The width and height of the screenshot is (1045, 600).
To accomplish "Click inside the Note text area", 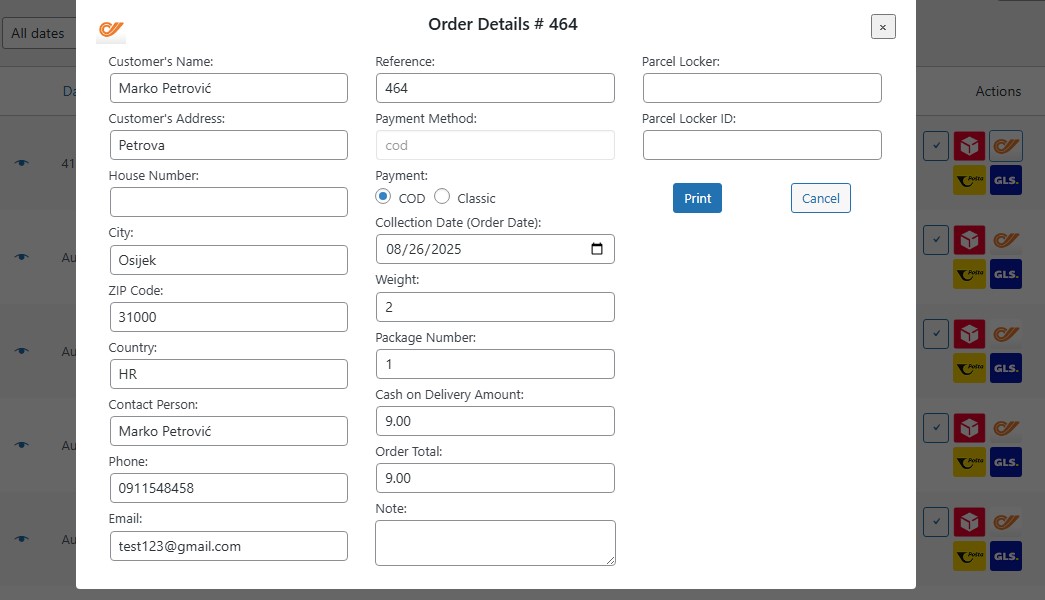I will 495,542.
